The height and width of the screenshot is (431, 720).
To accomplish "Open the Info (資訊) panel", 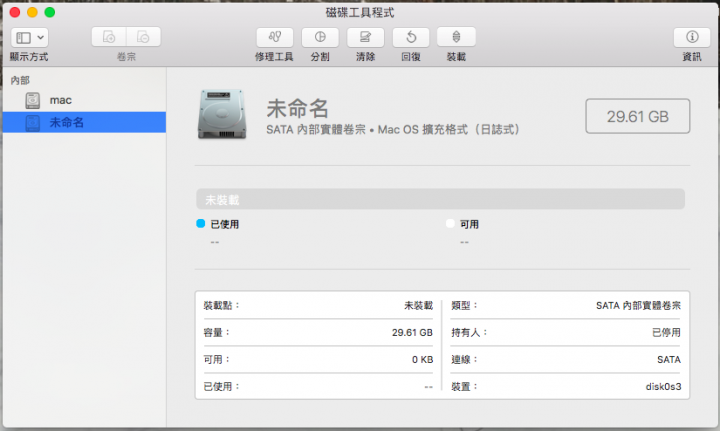I will pos(692,37).
